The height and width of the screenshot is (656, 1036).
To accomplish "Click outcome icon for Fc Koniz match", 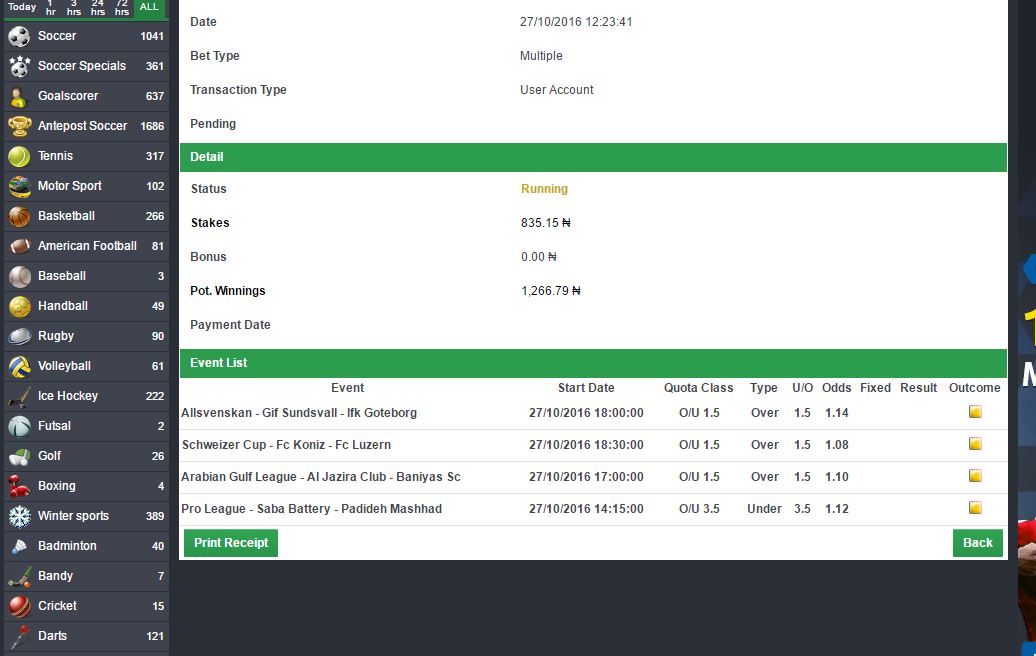I will tap(975, 443).
